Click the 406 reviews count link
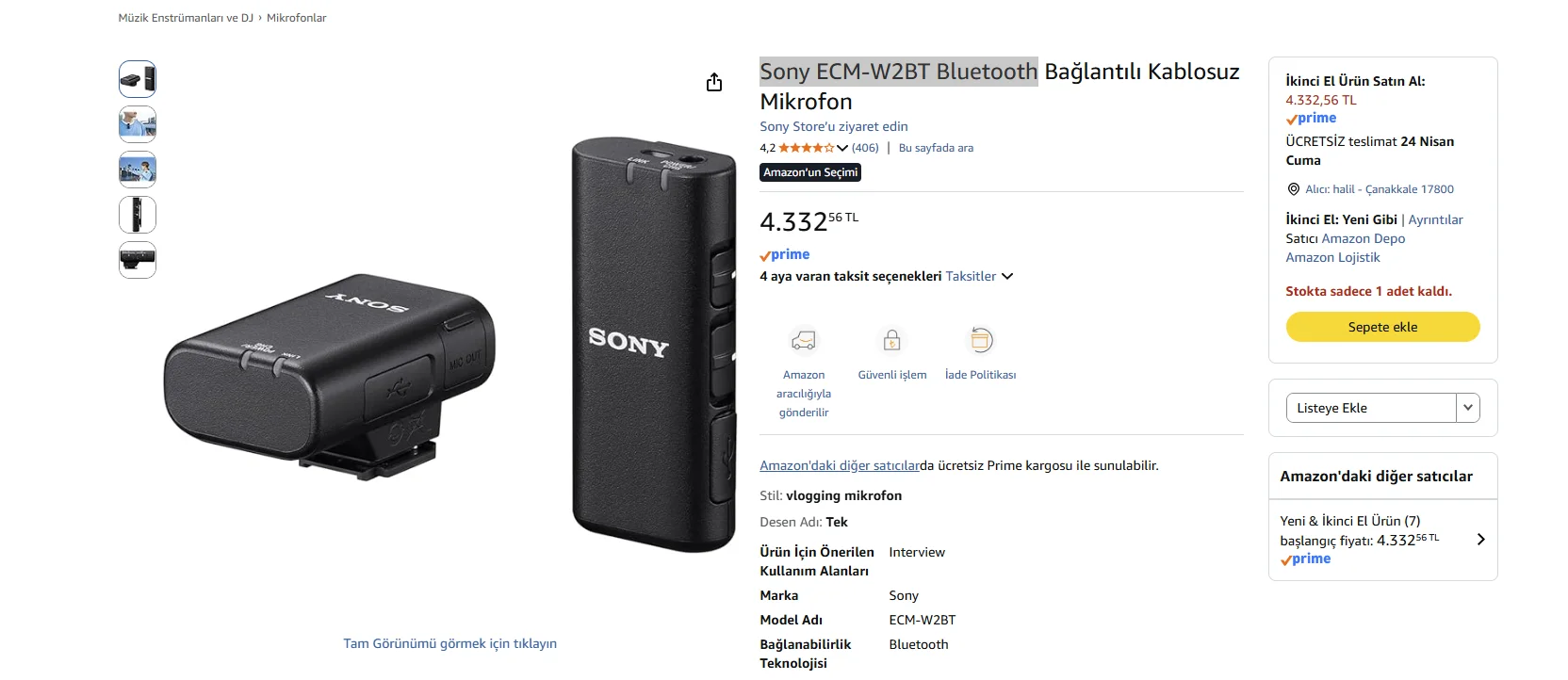This screenshot has width=1568, height=680. (865, 148)
